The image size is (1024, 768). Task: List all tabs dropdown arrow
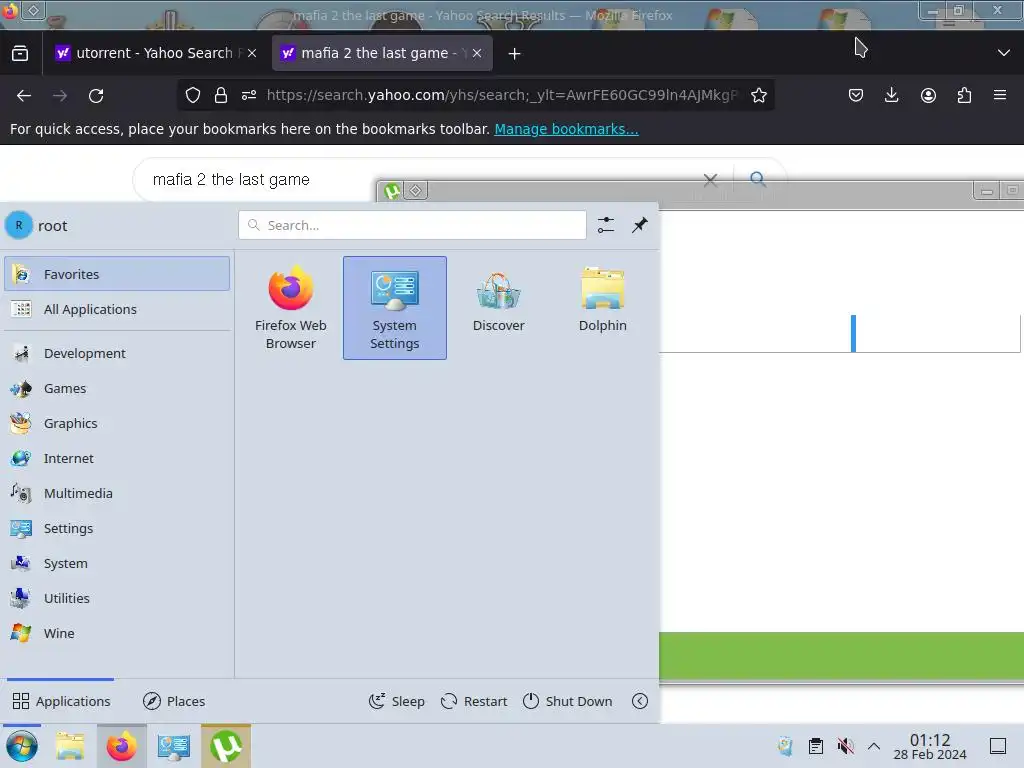[x=1004, y=53]
